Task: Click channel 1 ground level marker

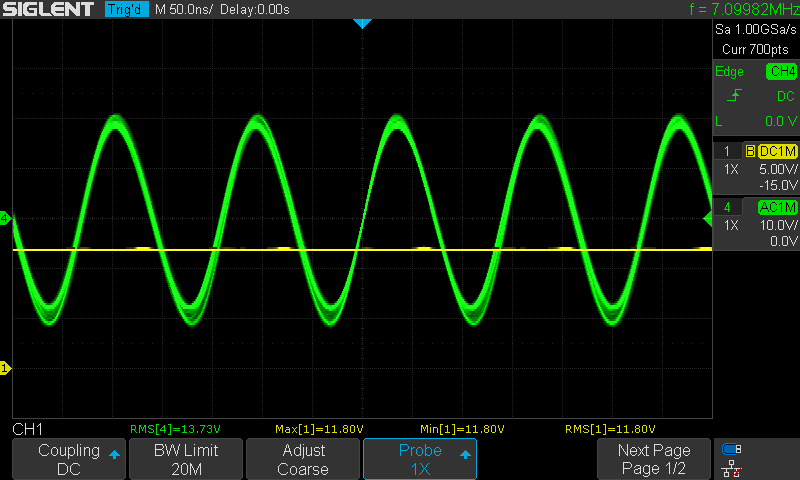Action: 5,368
